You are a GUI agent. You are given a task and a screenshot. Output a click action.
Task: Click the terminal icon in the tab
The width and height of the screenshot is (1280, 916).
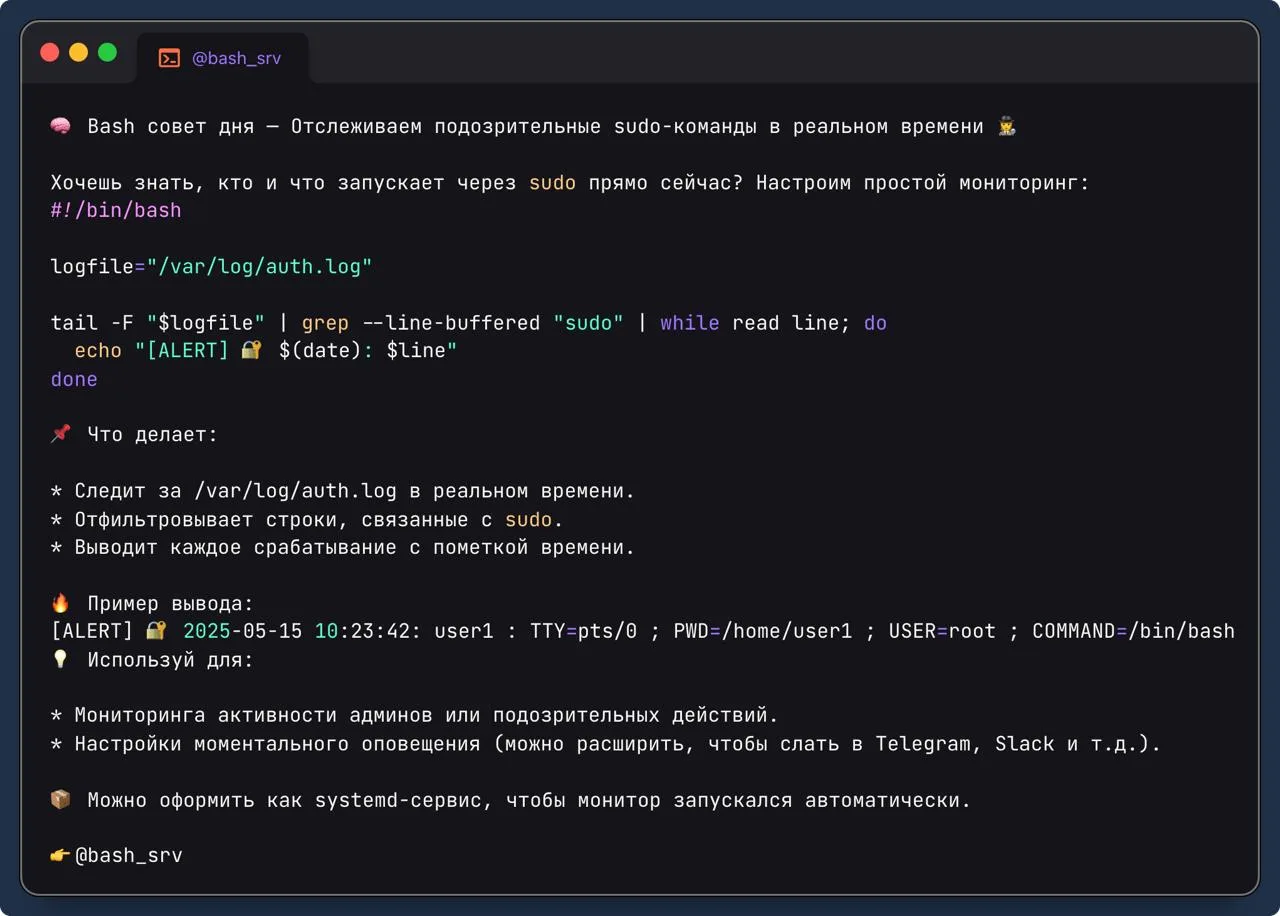click(x=169, y=59)
